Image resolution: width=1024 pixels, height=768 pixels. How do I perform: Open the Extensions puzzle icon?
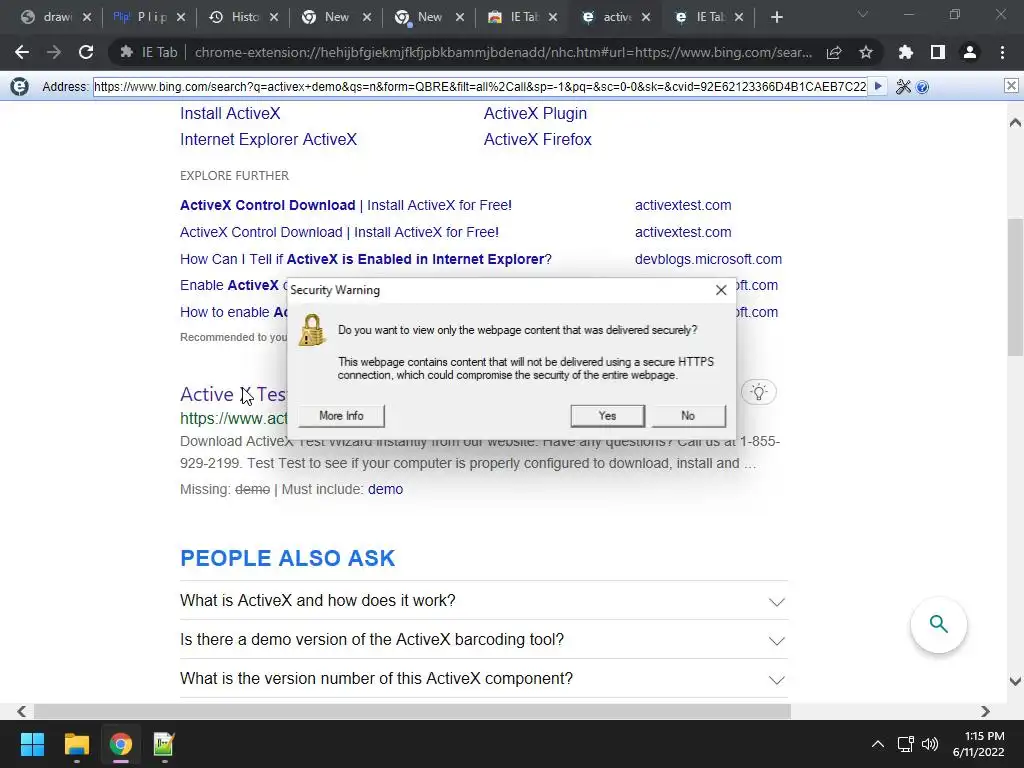click(906, 52)
